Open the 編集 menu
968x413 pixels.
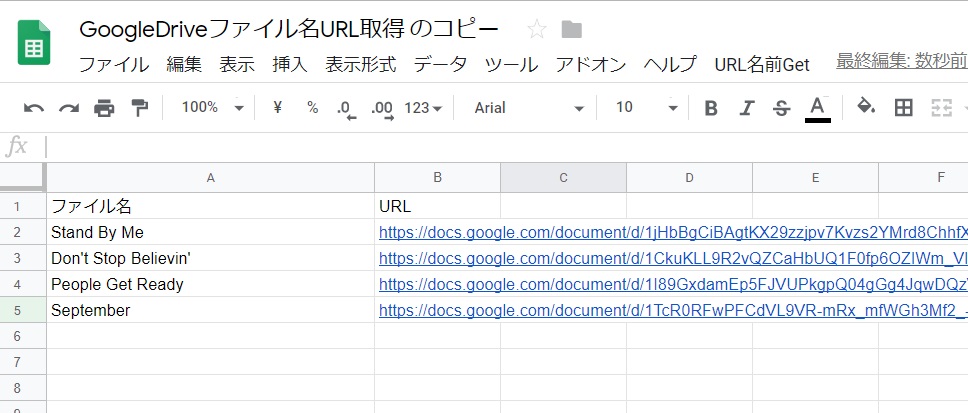point(184,64)
